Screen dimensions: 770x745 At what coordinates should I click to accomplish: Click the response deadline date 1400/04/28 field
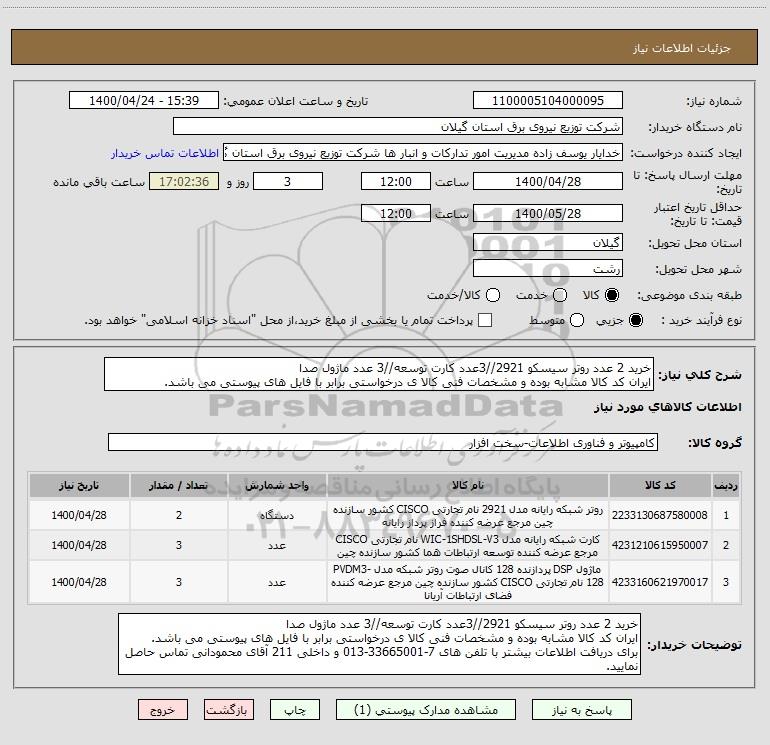pos(548,182)
